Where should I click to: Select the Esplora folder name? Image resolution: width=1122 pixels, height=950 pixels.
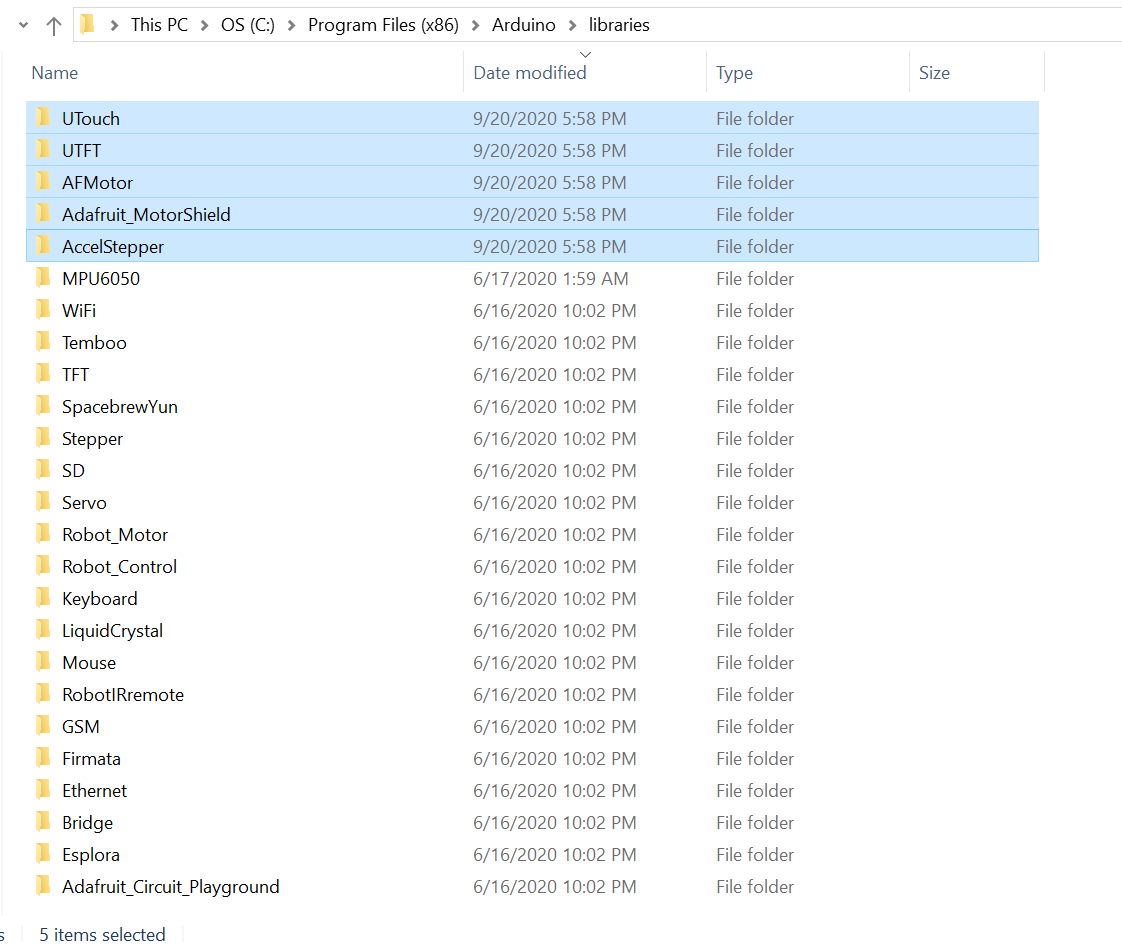pos(91,855)
